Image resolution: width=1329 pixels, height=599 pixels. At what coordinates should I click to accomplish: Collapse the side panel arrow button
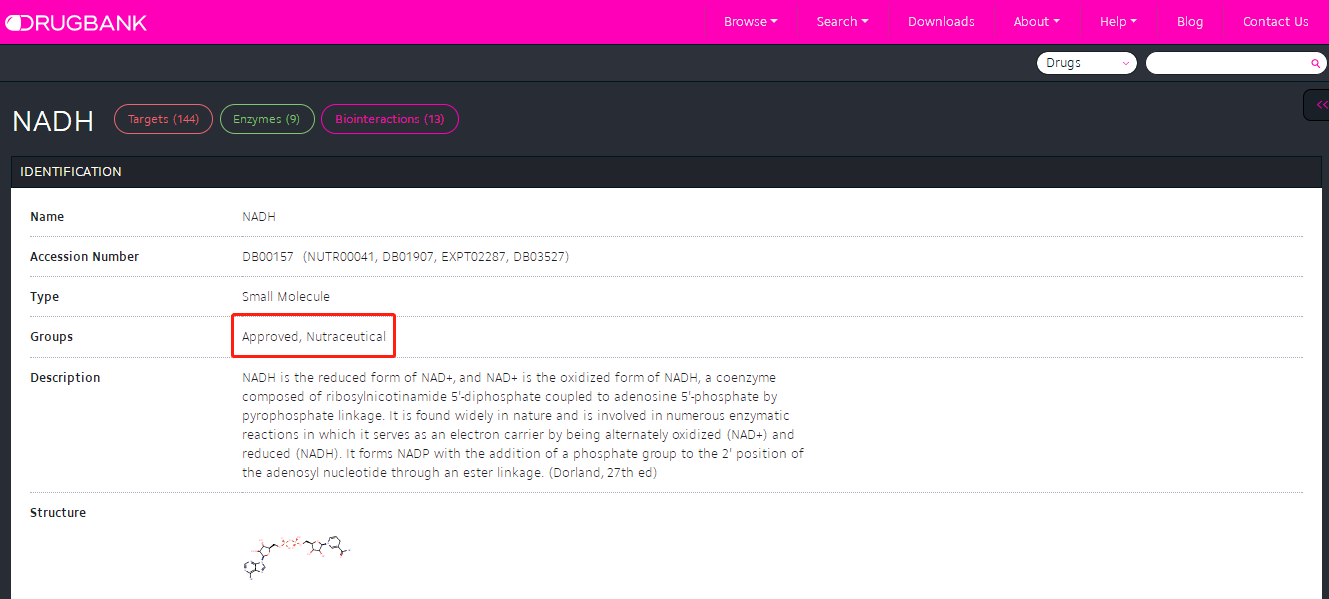click(x=1320, y=105)
